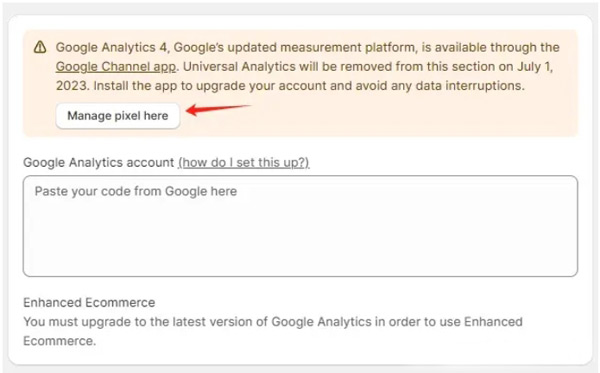Click the warning triangle icon in banner
The height and width of the screenshot is (373, 600).
(40, 48)
